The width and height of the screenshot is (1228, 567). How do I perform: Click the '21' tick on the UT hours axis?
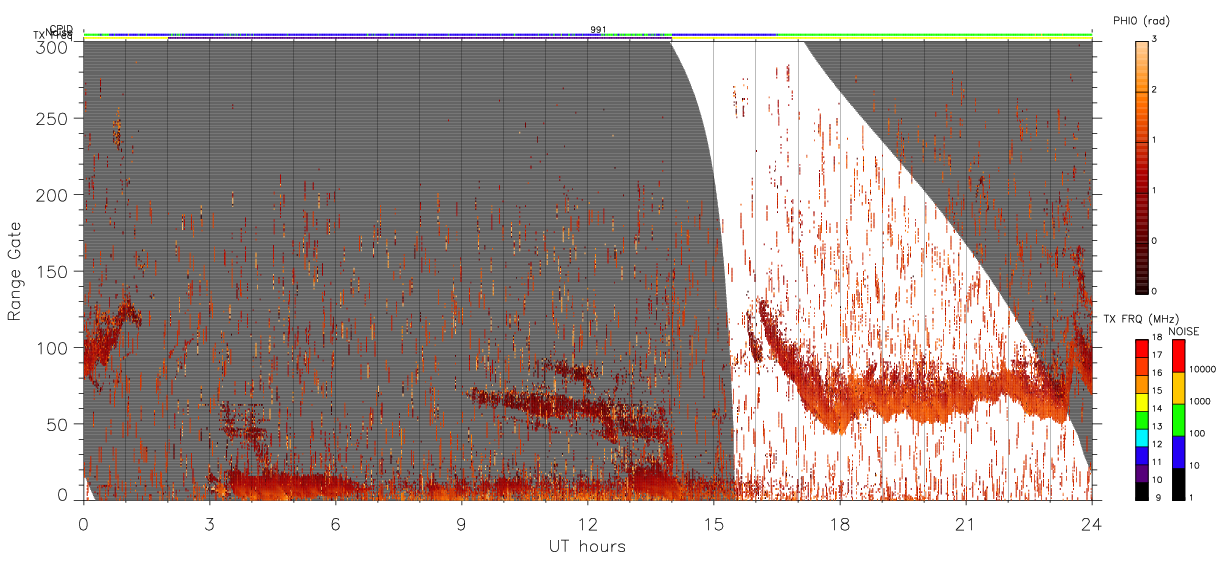[x=965, y=524]
